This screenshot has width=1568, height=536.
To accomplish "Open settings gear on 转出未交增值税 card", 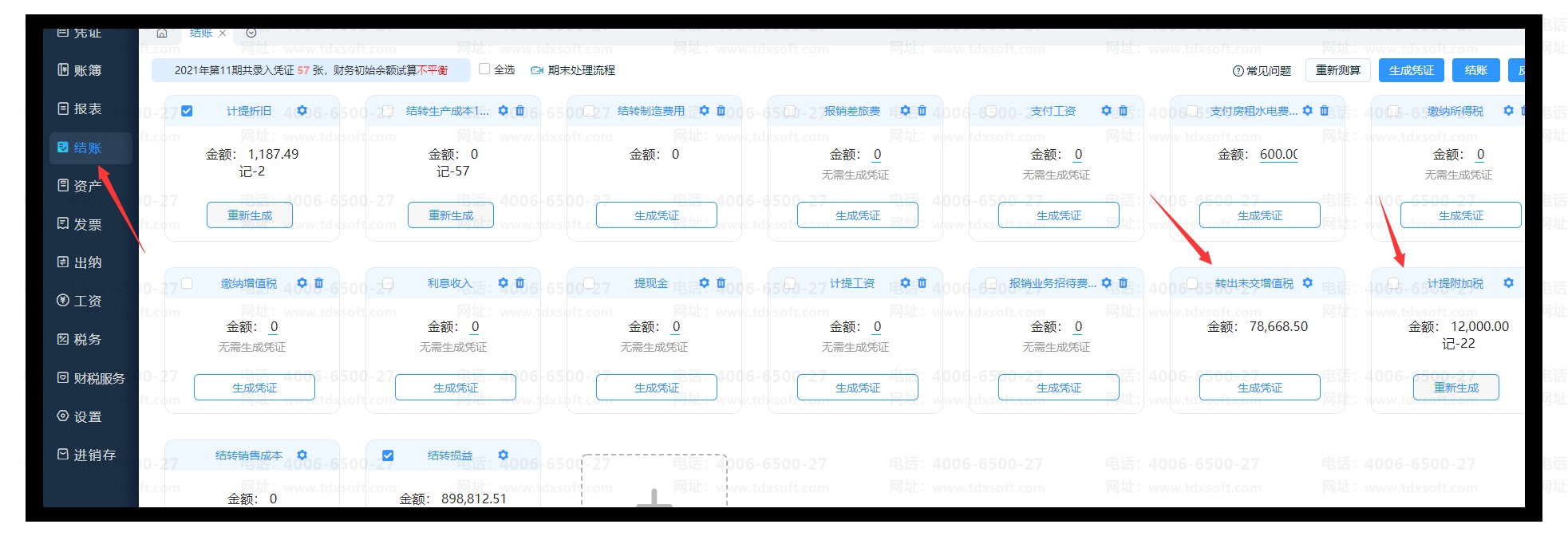I will pyautogui.click(x=1307, y=283).
